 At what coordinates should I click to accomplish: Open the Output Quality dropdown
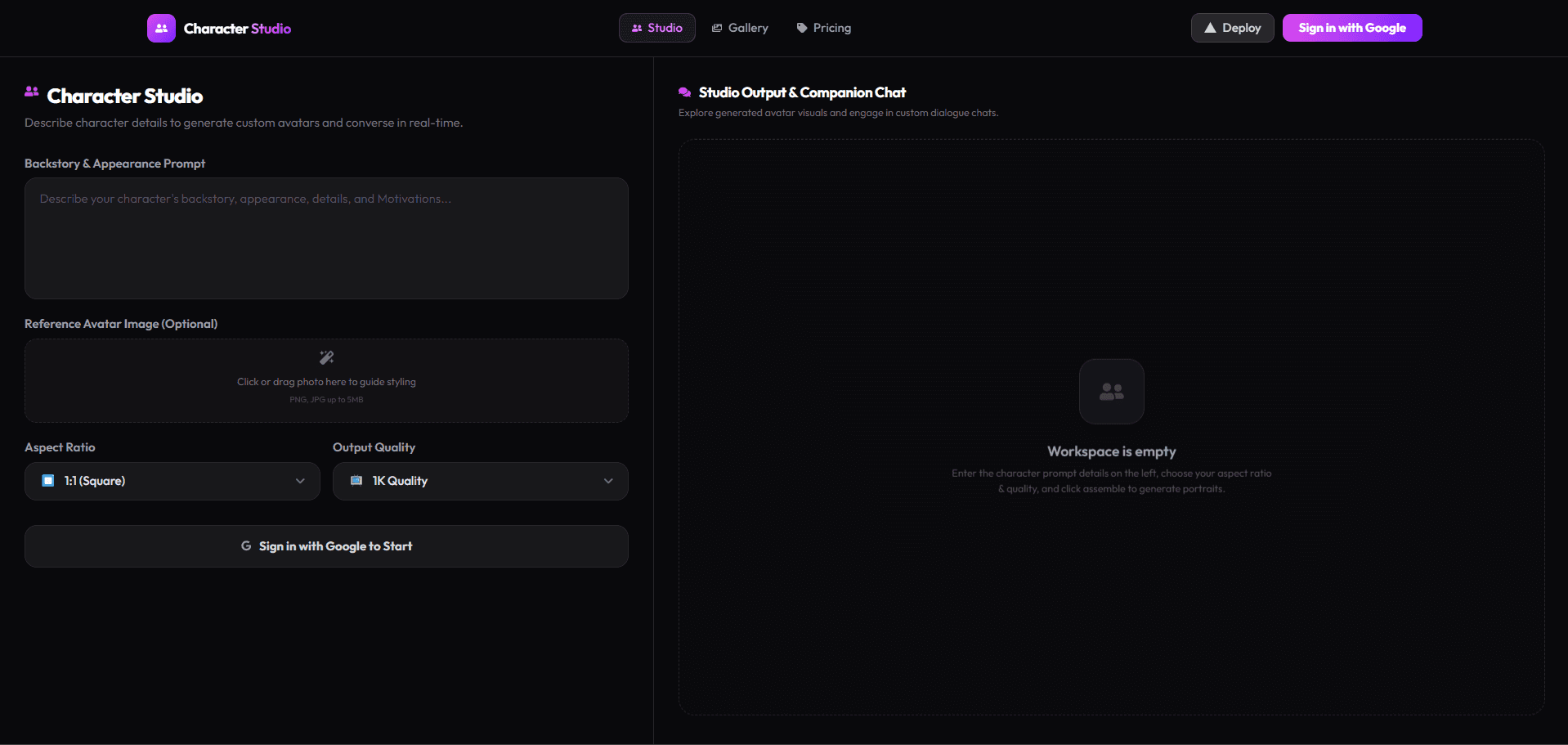481,481
